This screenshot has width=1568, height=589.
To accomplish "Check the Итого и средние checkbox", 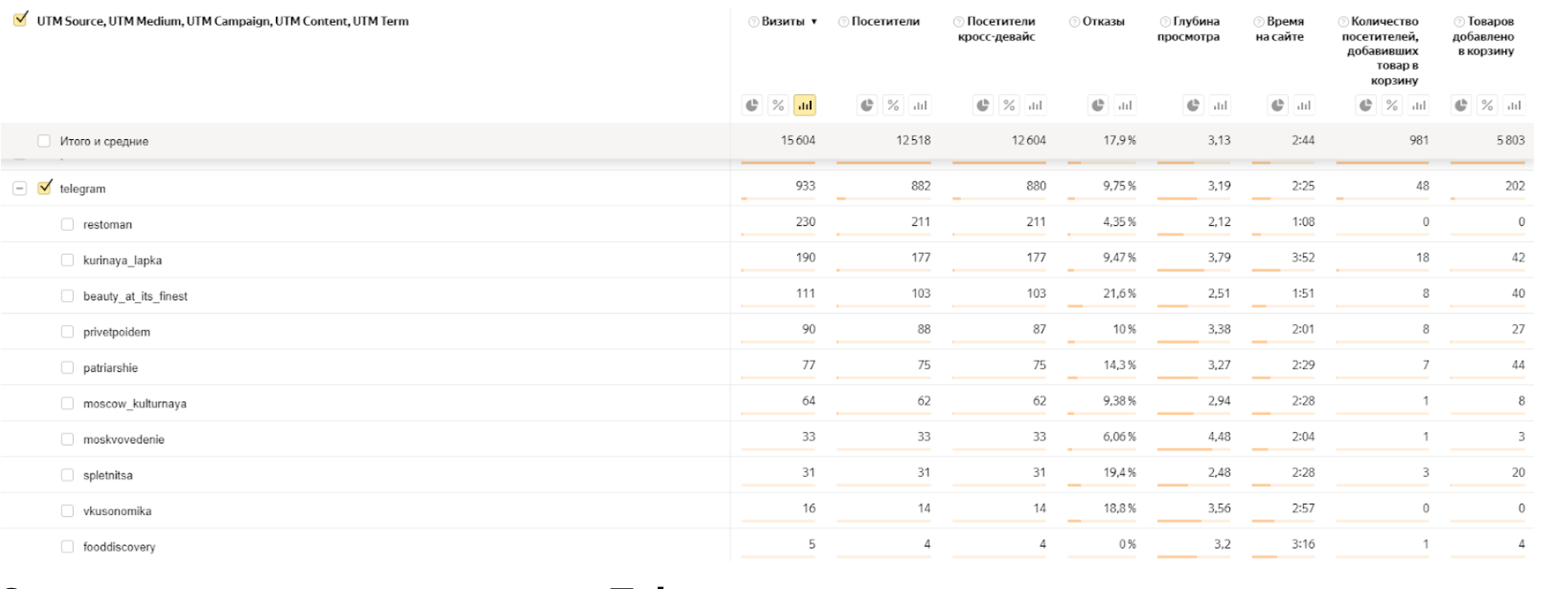I will tap(44, 141).
